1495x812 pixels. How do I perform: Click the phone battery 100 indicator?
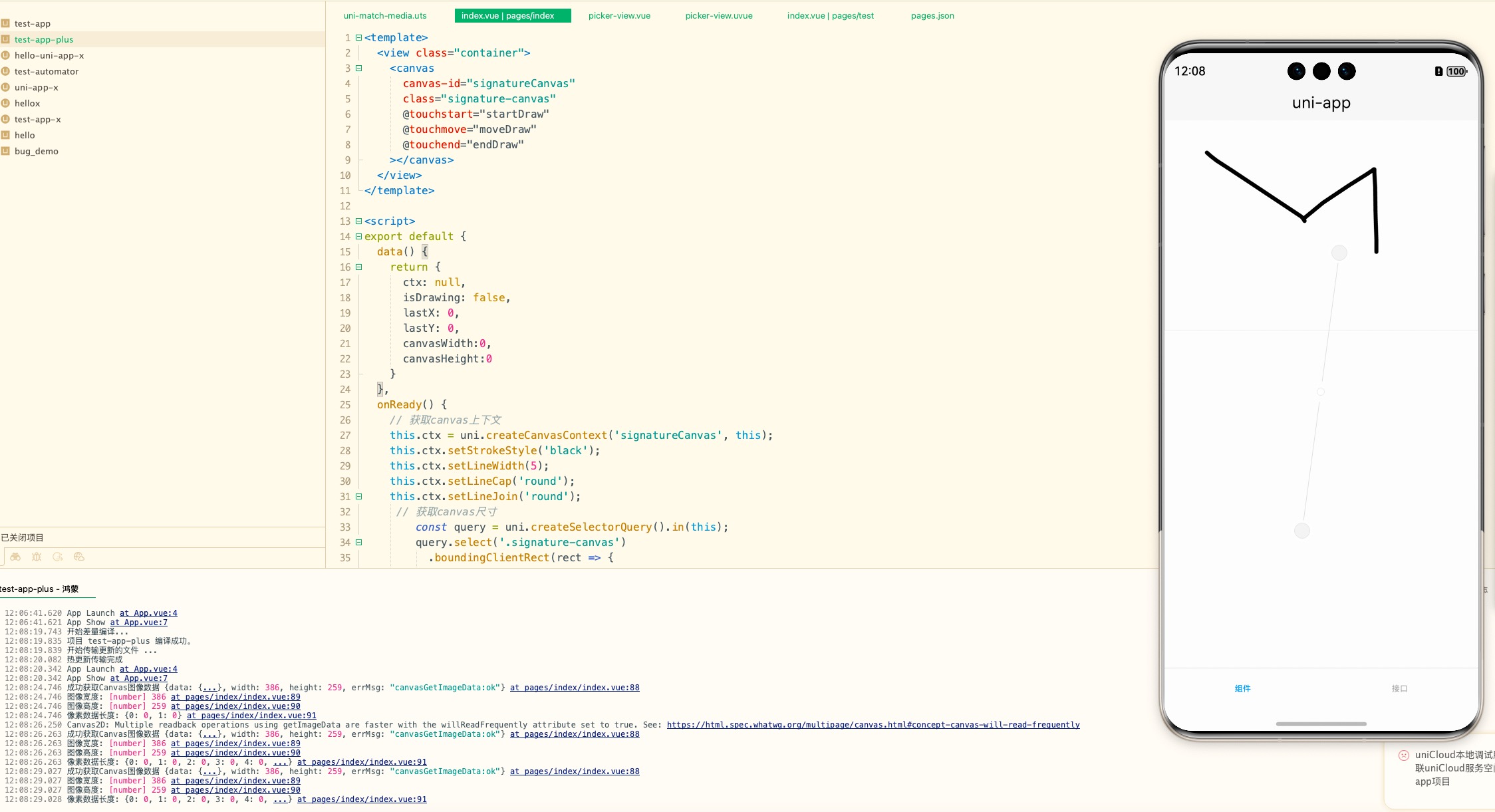tap(1456, 71)
